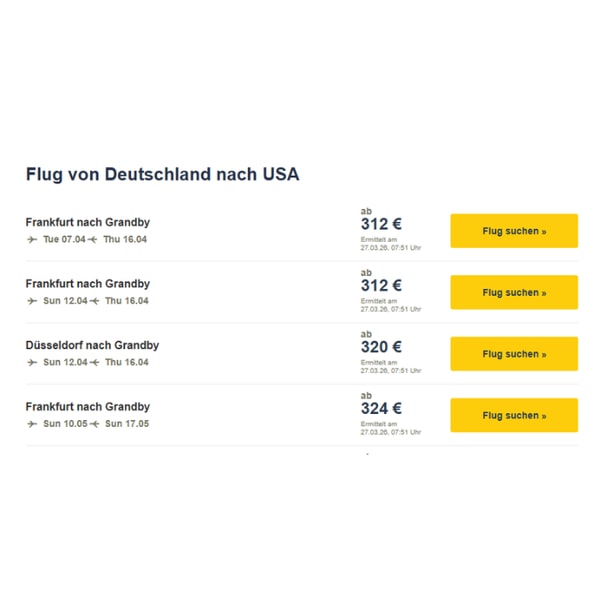Image resolution: width=600 pixels, height=600 pixels.
Task: Click return plane icon beside Thu 16.04 in first row
Action: click(92, 240)
